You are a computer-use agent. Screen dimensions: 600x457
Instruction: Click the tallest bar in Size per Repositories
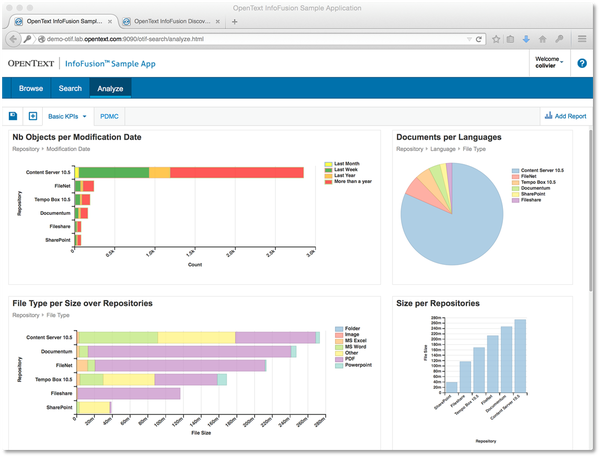point(520,356)
